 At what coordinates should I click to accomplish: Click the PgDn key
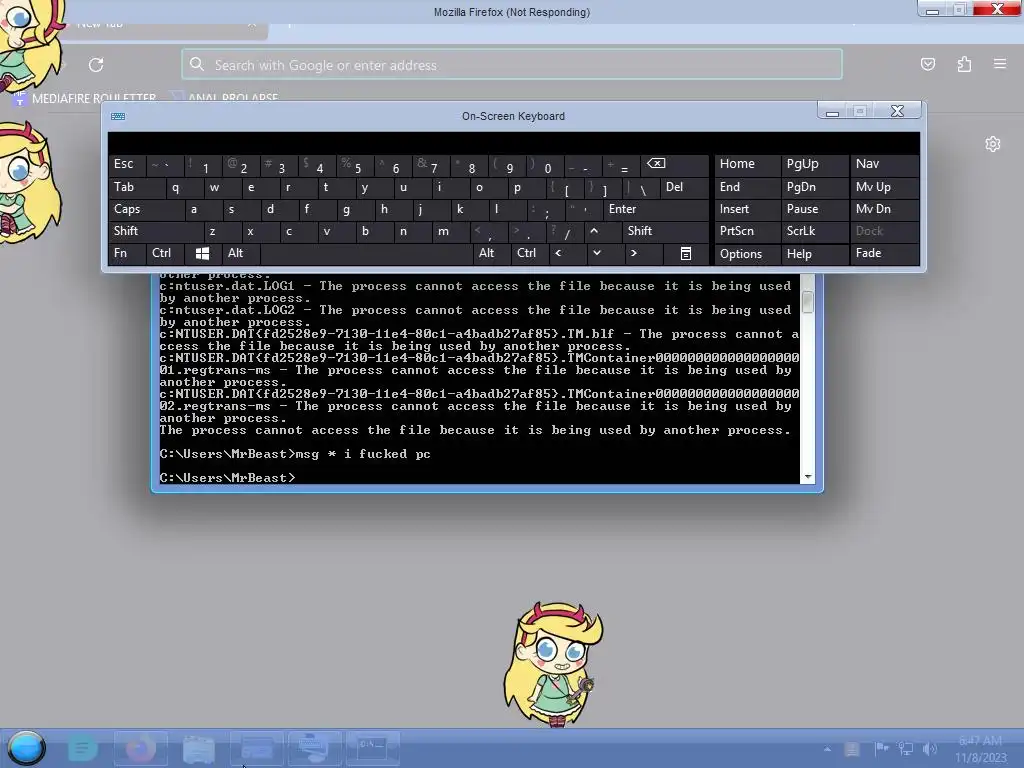[814, 187]
